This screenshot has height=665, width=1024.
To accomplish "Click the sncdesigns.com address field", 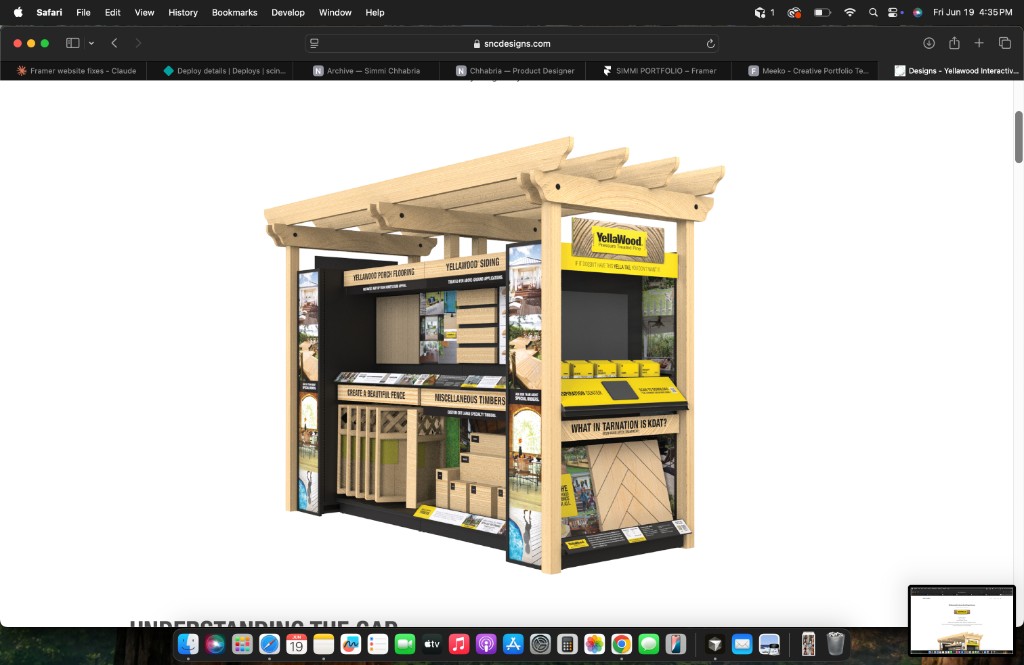I will tap(512, 43).
